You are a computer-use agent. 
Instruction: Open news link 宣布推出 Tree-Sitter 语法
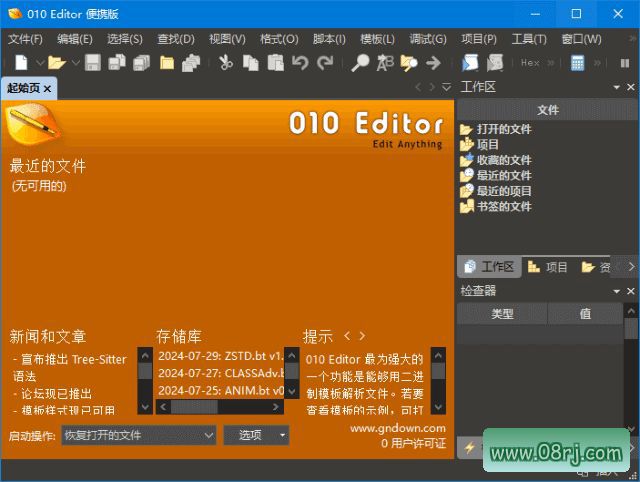click(70, 368)
